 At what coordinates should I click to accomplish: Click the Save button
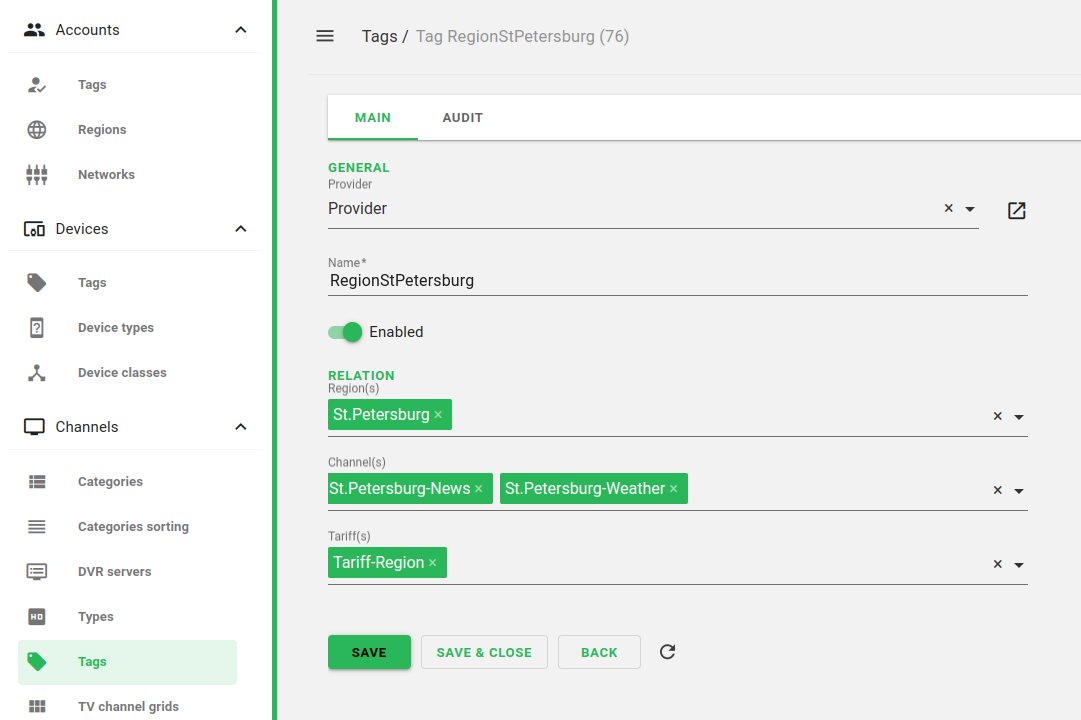tap(369, 652)
